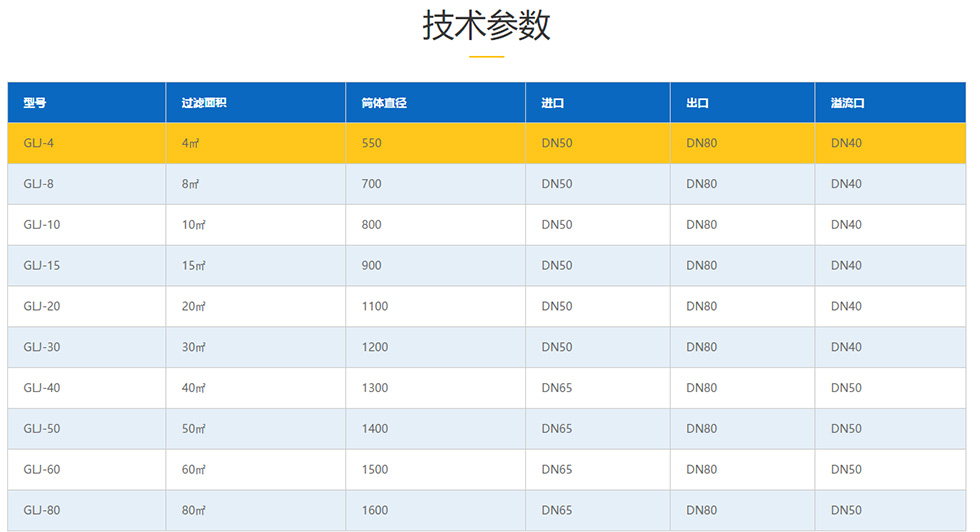Click the GLJ-10 model name

[x=42, y=225]
